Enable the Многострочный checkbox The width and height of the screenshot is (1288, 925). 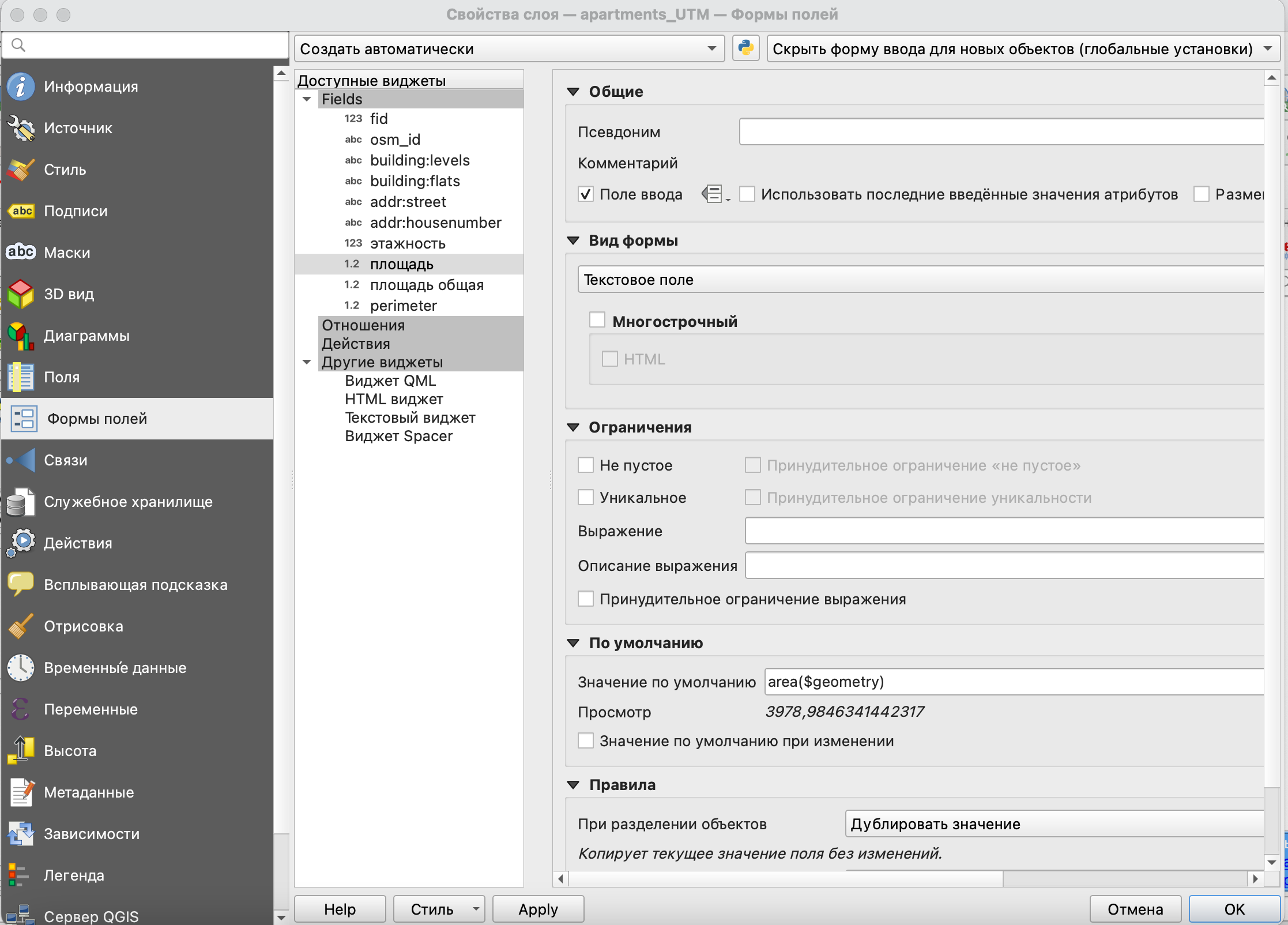[x=597, y=321]
